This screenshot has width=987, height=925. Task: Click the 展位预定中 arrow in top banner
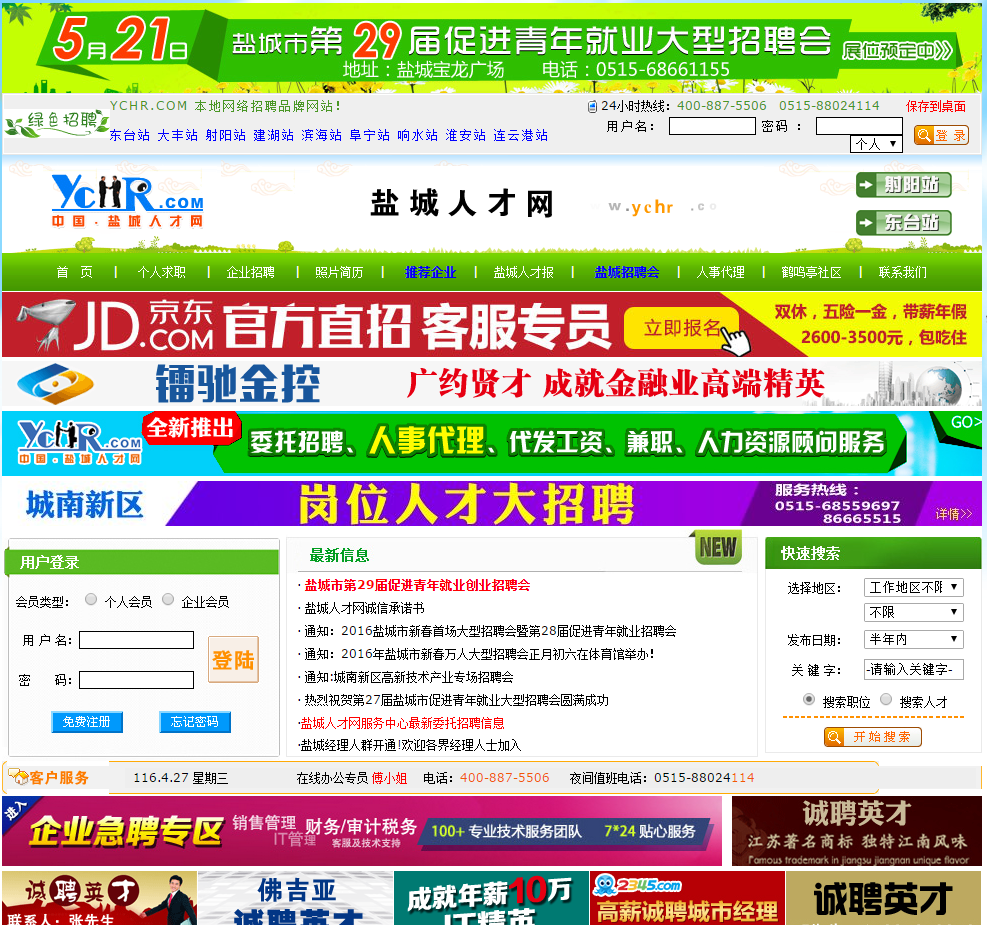pos(897,51)
